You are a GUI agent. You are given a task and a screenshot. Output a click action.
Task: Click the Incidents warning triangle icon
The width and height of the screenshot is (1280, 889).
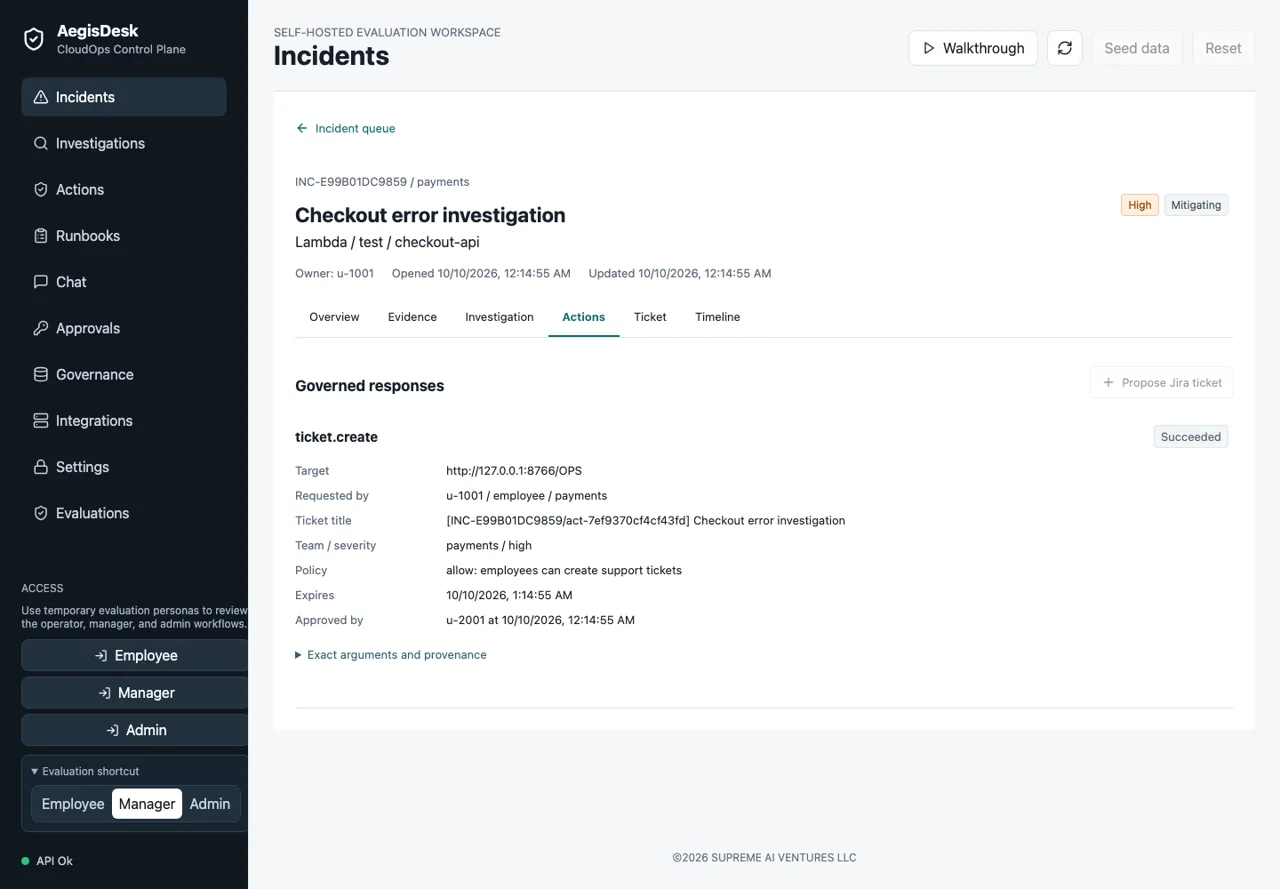click(41, 97)
